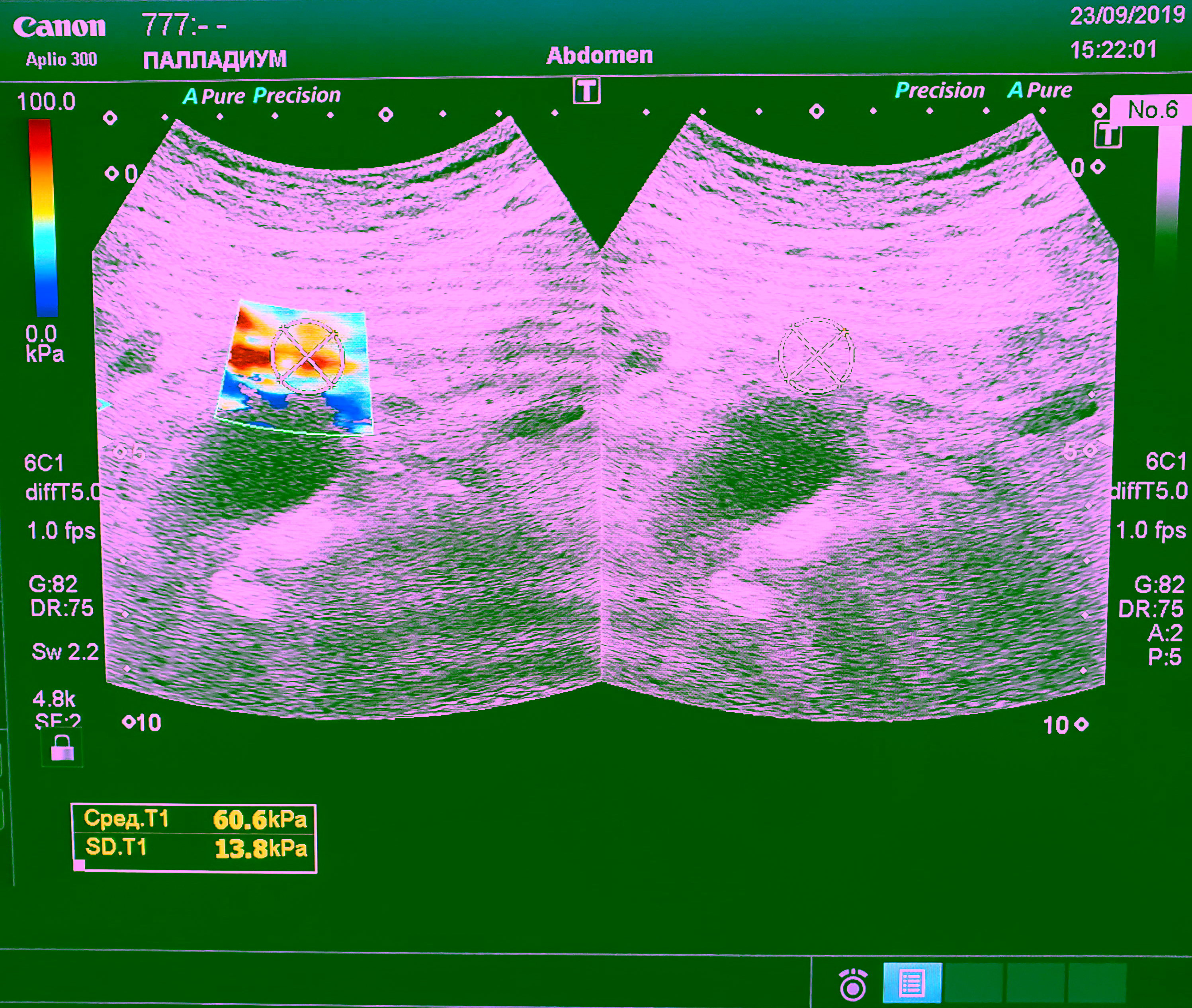Screen dimensions: 1192x1008
Task: Click the T marker under No.6
Action: point(1108,135)
